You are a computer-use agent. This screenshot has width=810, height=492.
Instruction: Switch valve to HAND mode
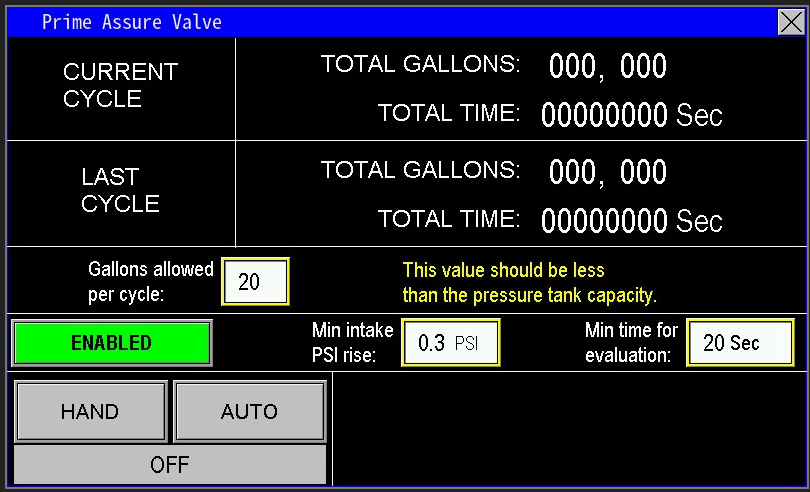[x=90, y=411]
